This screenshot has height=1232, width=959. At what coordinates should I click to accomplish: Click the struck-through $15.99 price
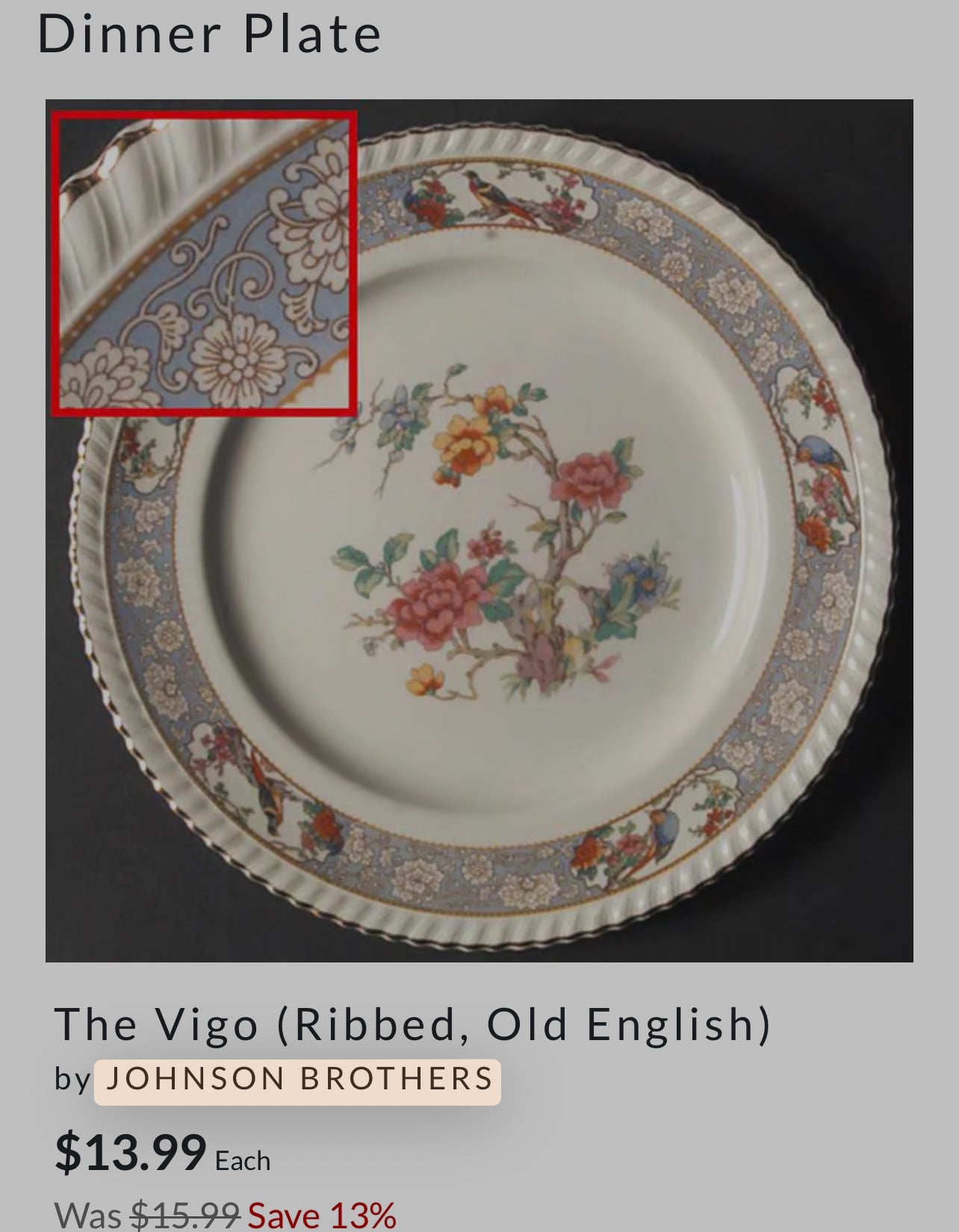(x=184, y=1216)
